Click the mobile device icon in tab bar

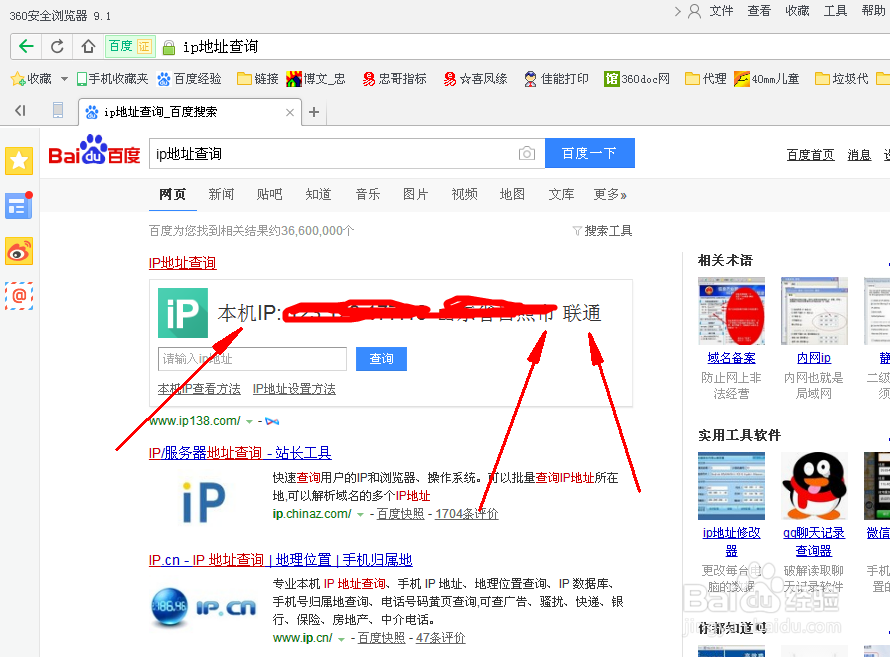pyautogui.click(x=58, y=110)
